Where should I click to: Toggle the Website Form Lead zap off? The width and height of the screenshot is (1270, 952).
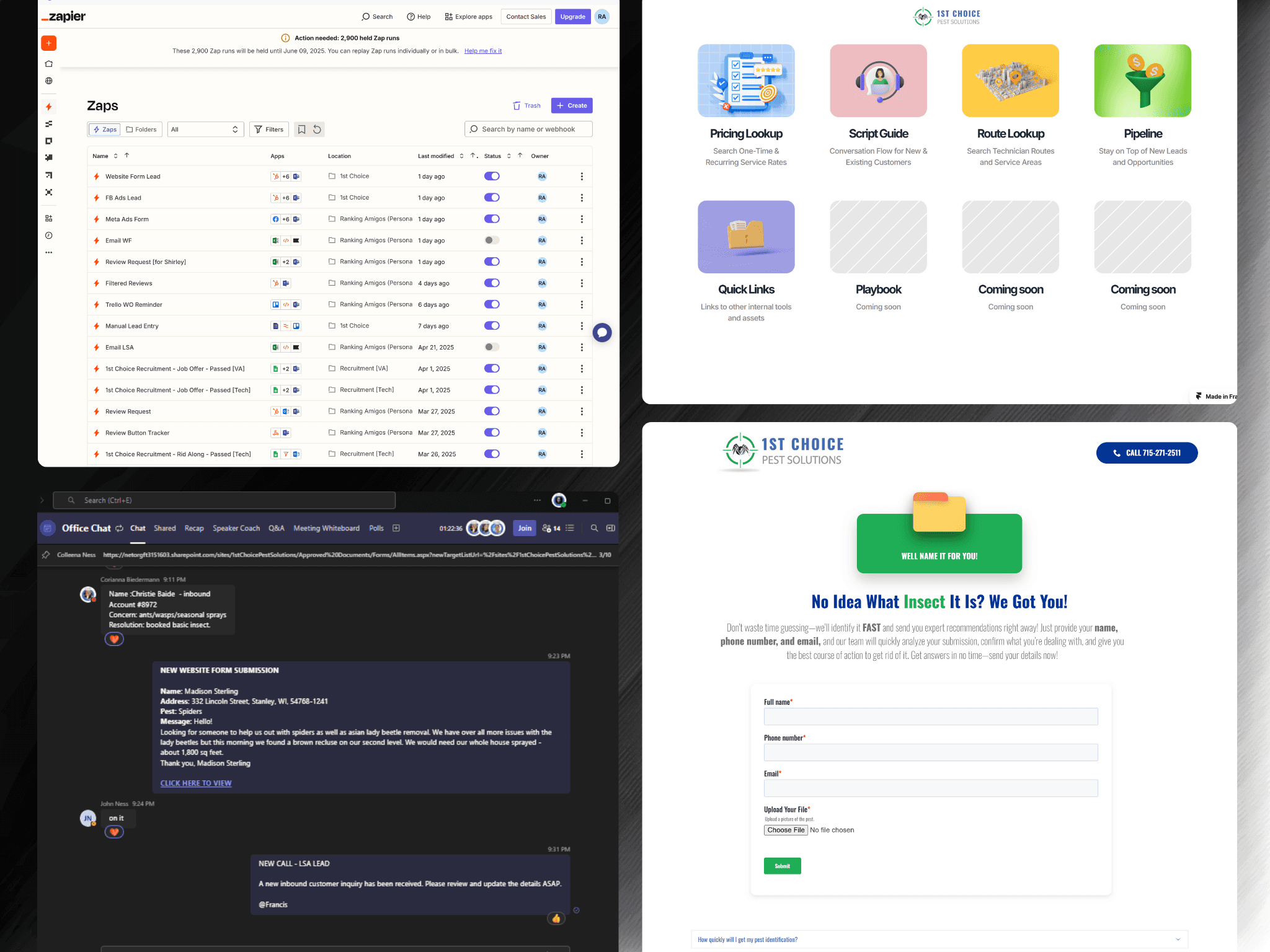pyautogui.click(x=492, y=176)
